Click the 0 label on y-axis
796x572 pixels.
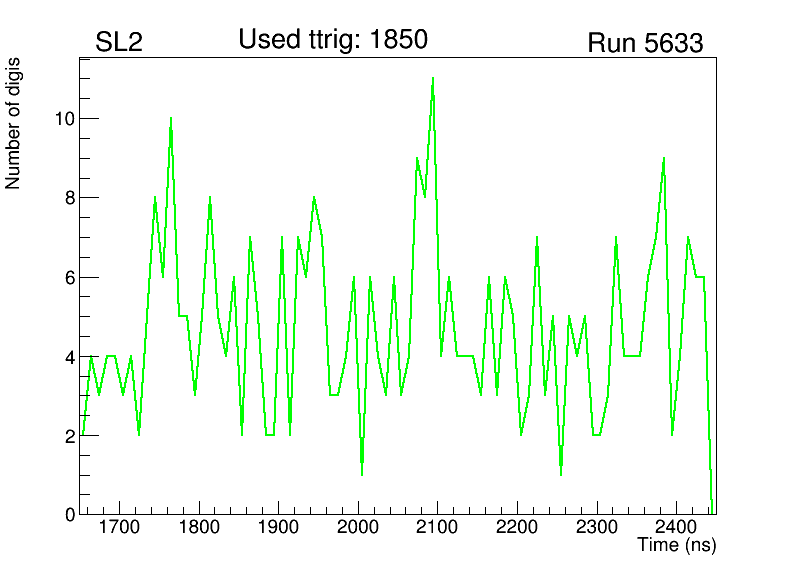(67, 514)
